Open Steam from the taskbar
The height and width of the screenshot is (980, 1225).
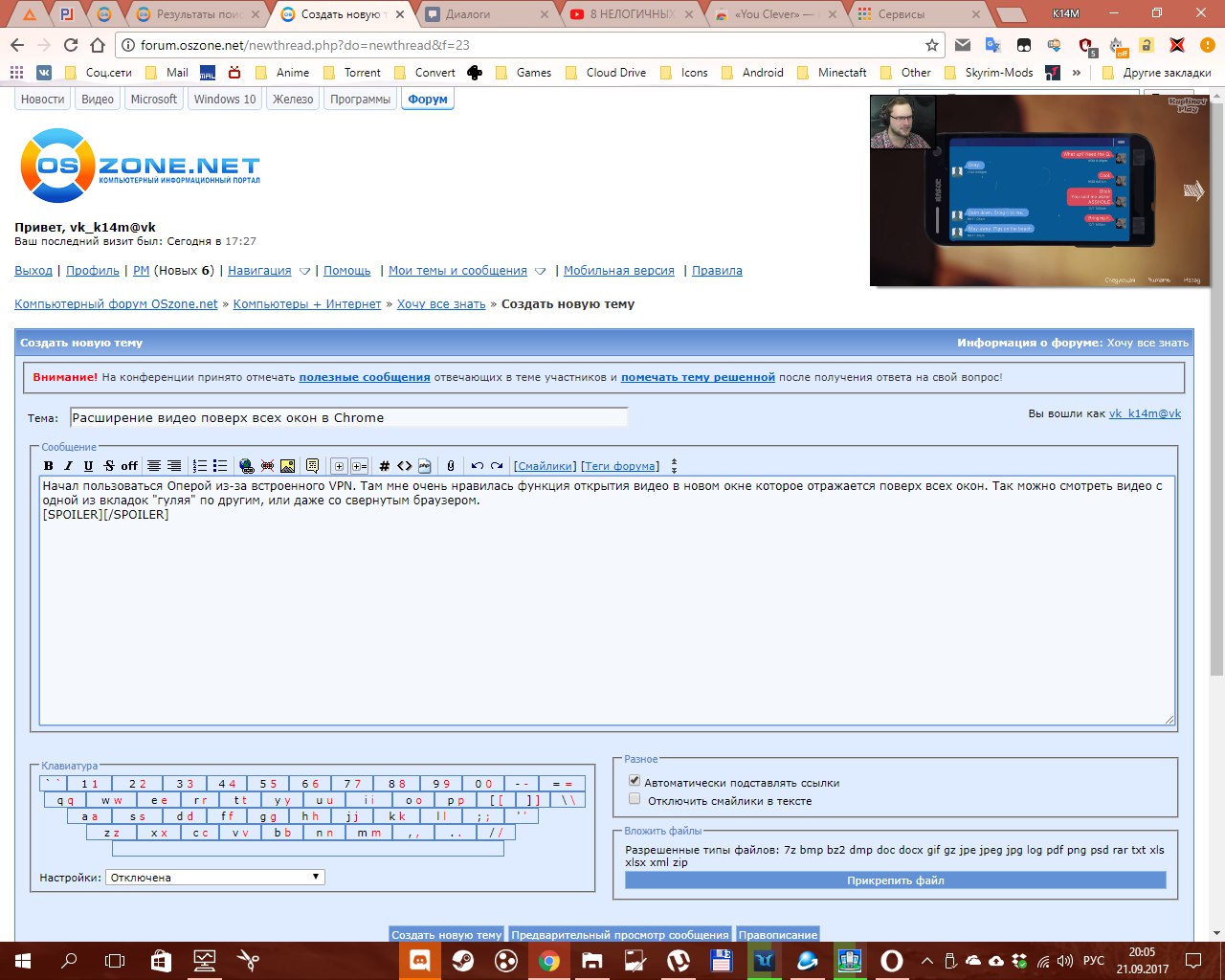[x=462, y=961]
